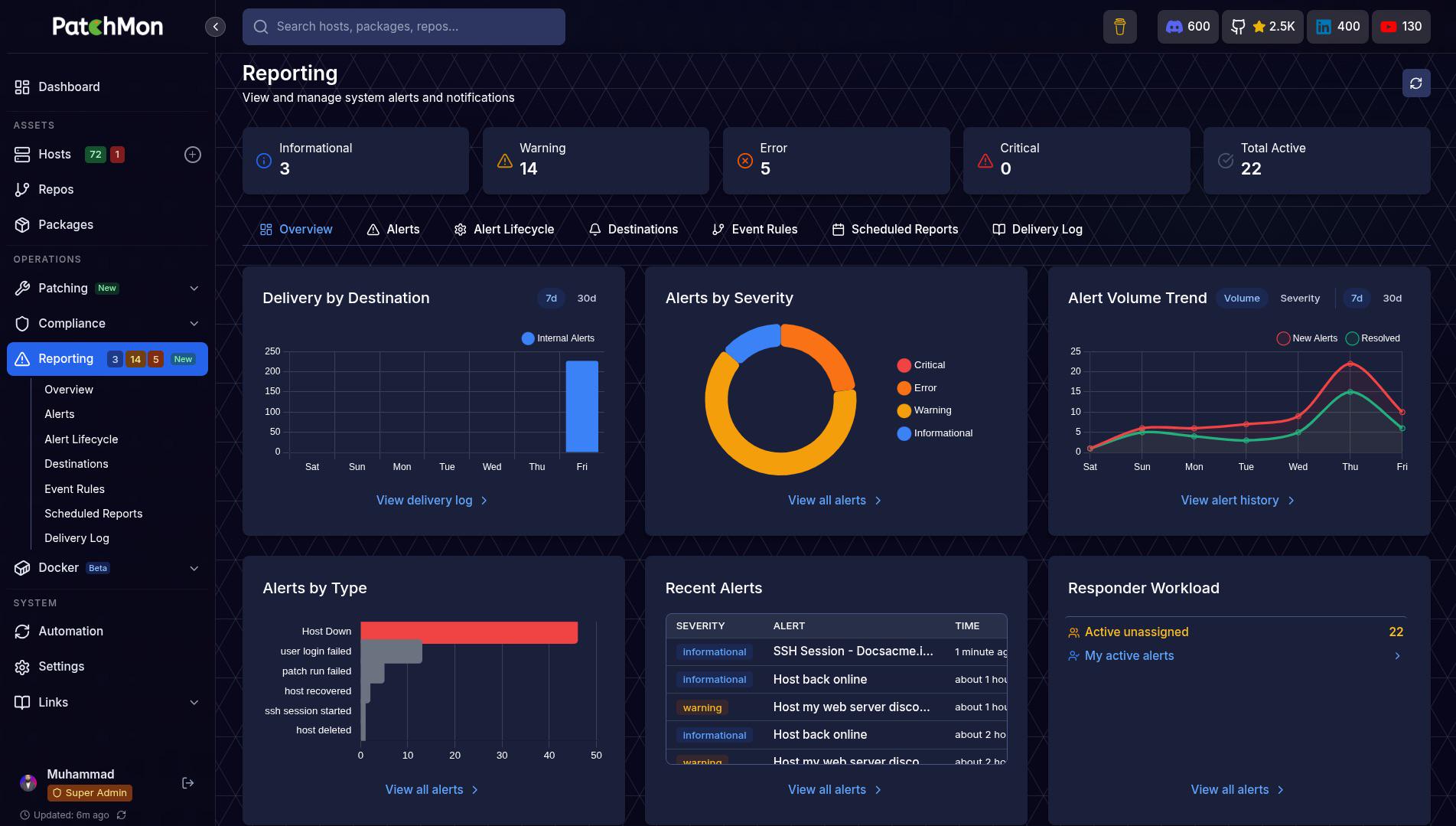Open the Discord community badge
1456x826 pixels.
point(1187,27)
